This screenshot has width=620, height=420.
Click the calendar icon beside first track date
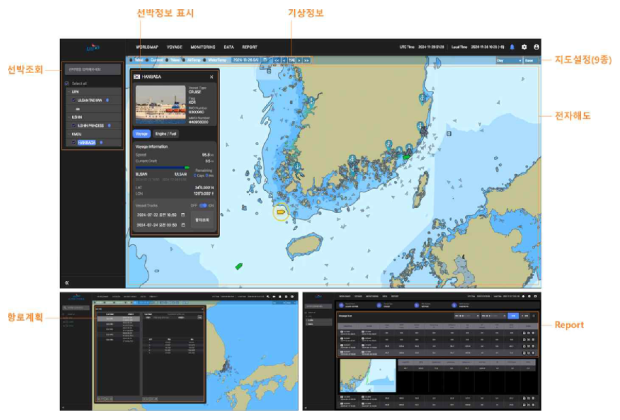183,214
